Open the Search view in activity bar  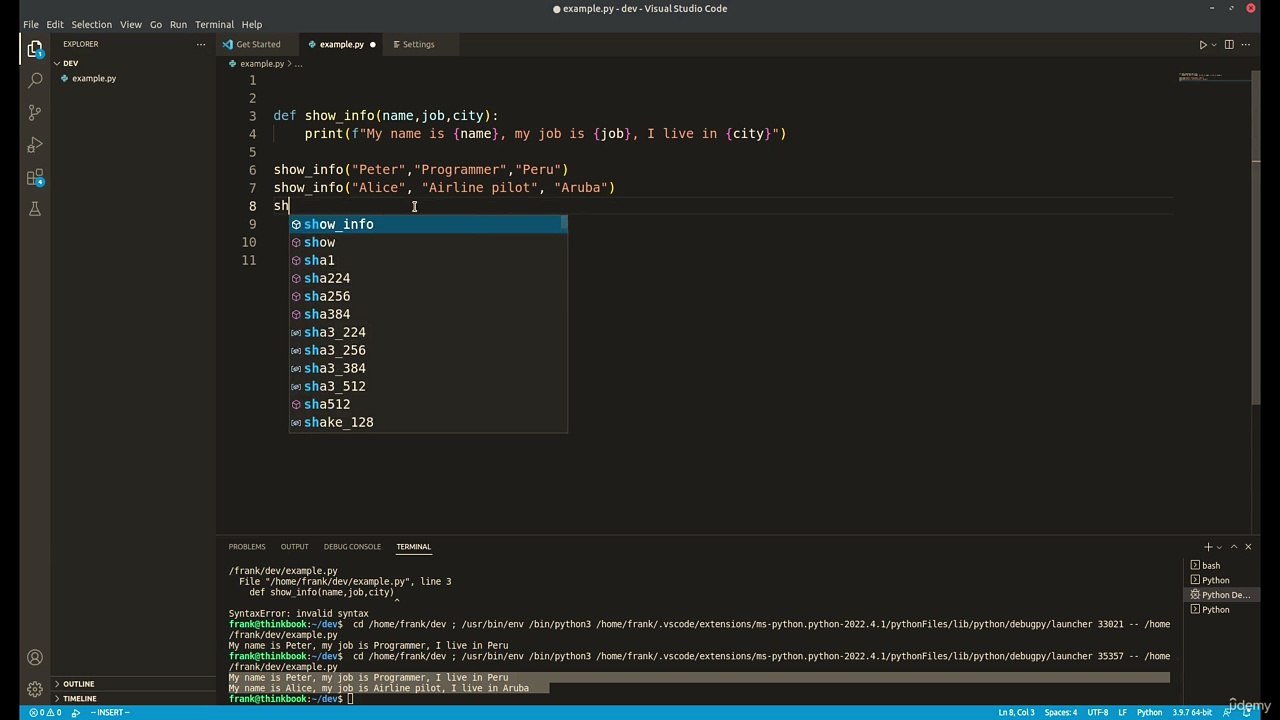(35, 80)
